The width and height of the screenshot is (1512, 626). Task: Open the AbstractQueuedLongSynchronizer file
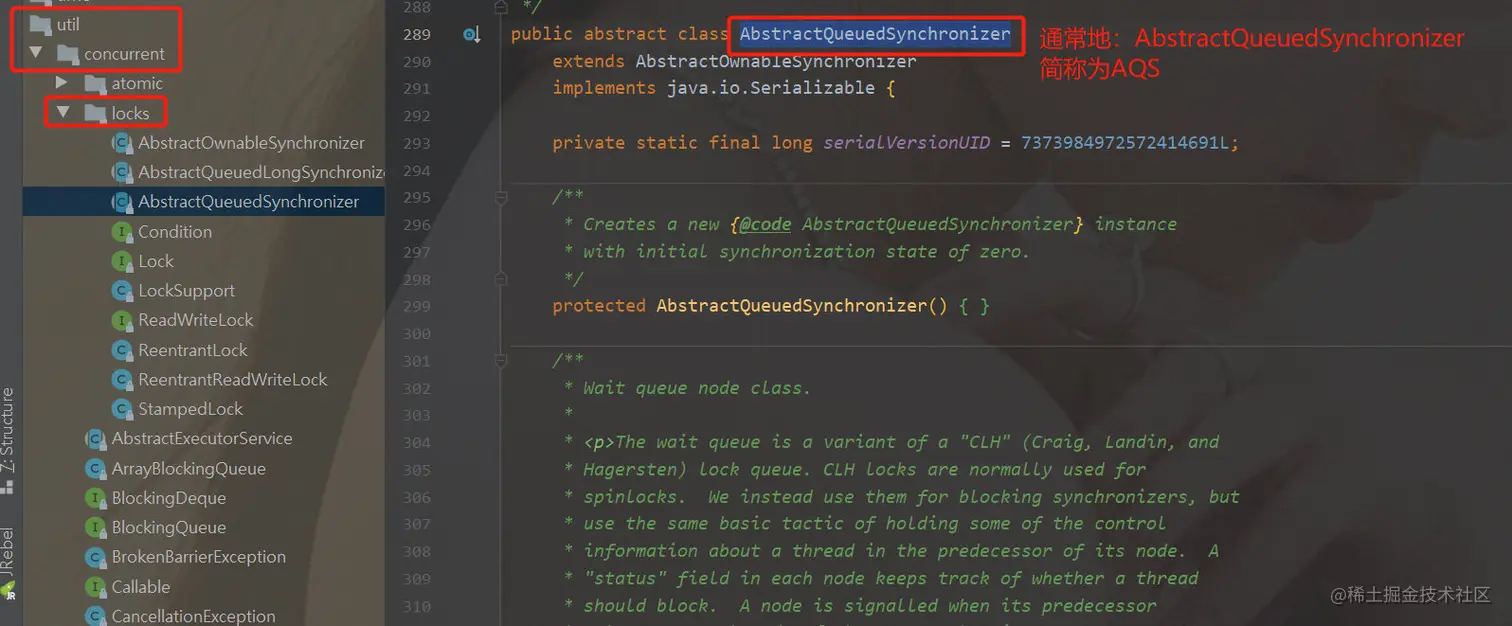pyautogui.click(x=261, y=173)
